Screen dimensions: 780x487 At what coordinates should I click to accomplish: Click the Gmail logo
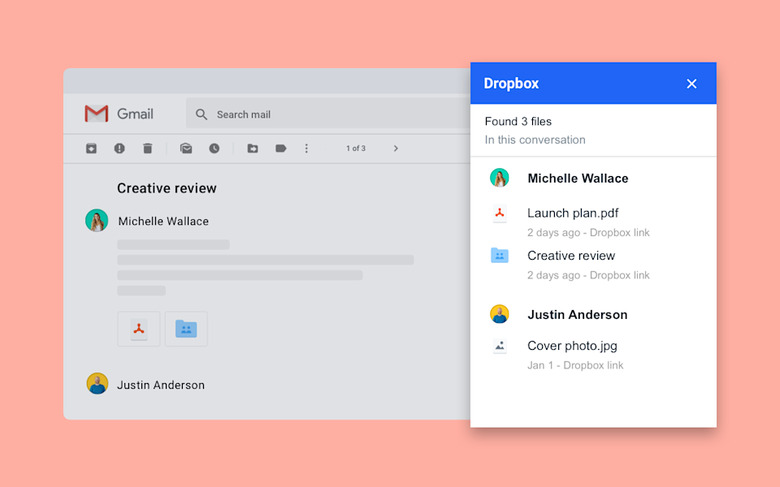pyautogui.click(x=118, y=114)
